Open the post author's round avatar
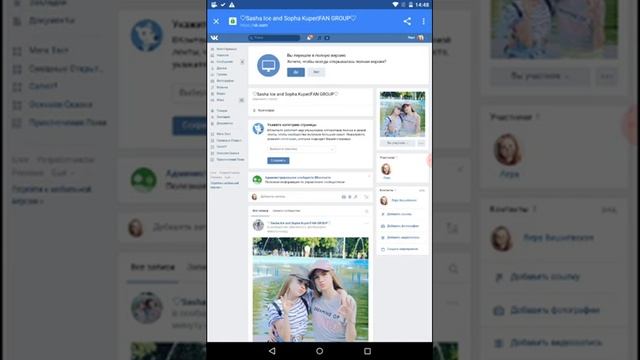Viewport: 640px width, 360px height. [258, 225]
